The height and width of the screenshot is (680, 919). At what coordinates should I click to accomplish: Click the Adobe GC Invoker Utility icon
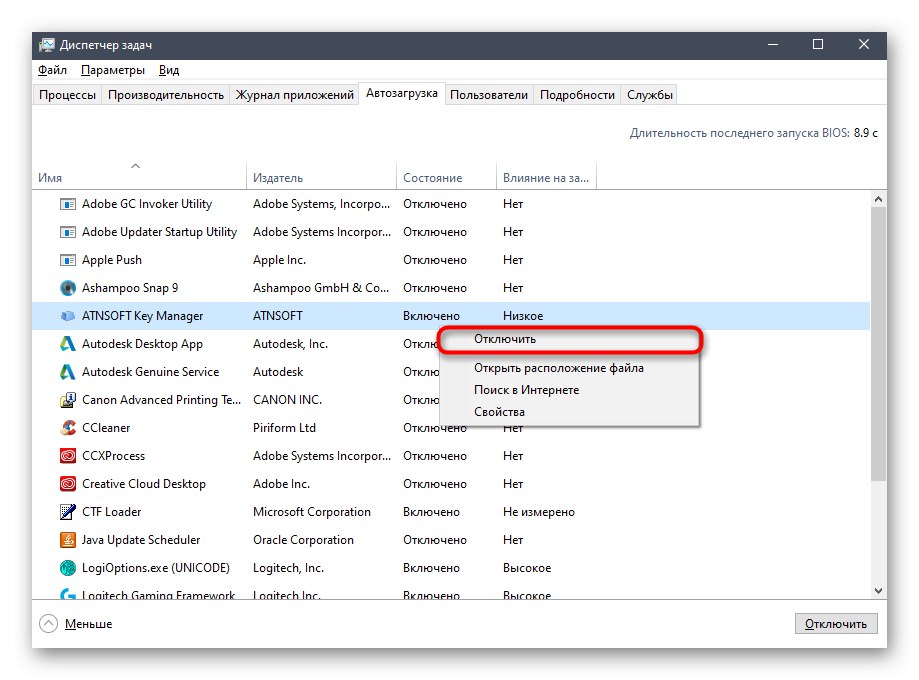(68, 204)
